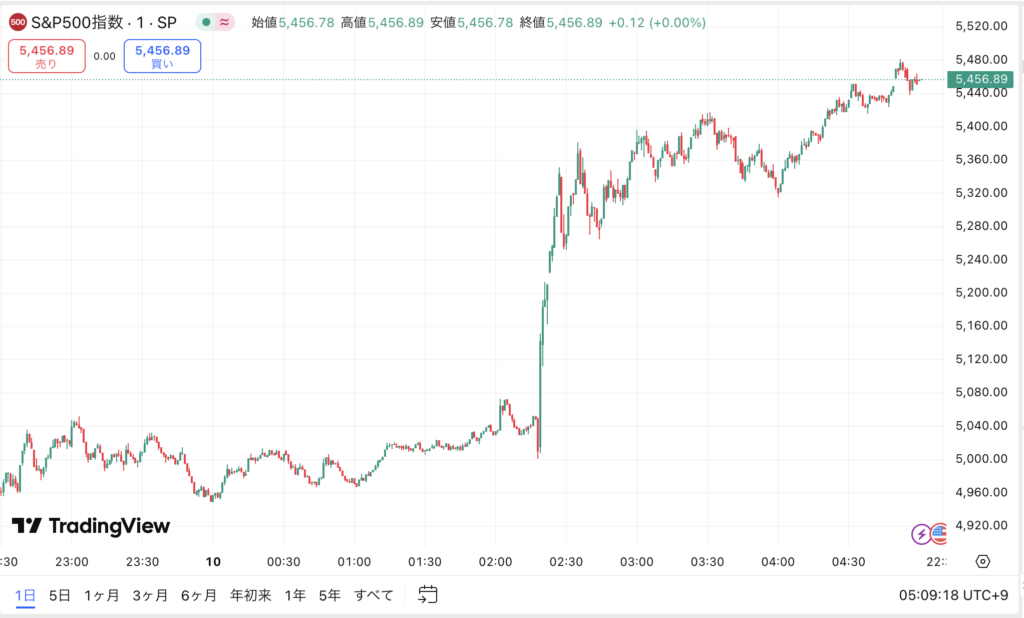The width and height of the screenshot is (1024, 618).
Task: Open chart settings hexagon gear icon
Action: [x=983, y=561]
